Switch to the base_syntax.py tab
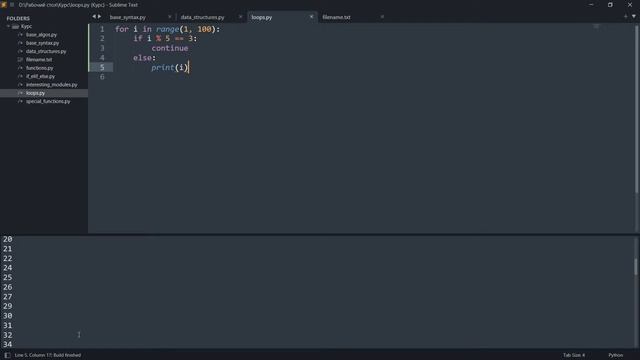The image size is (640, 360). (x=128, y=17)
